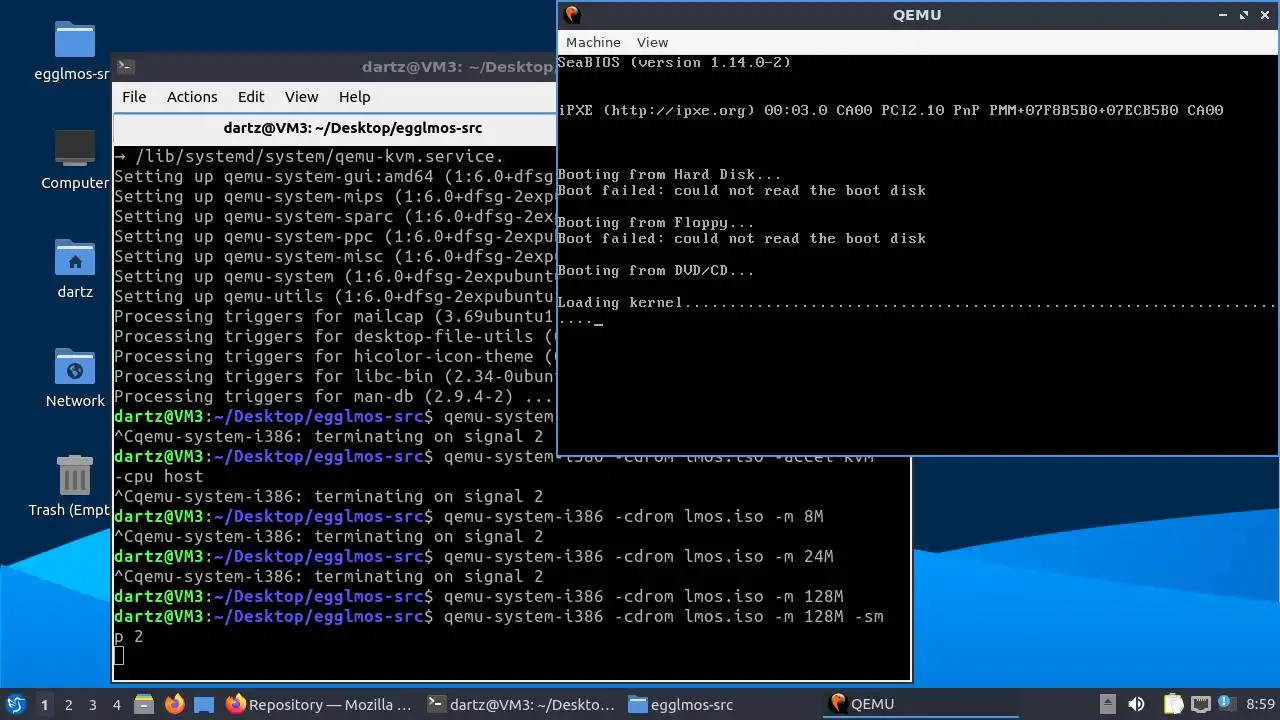Viewport: 1280px width, 720px height.
Task: Click the terminal command ending with '-m 8M'
Action: point(633,516)
